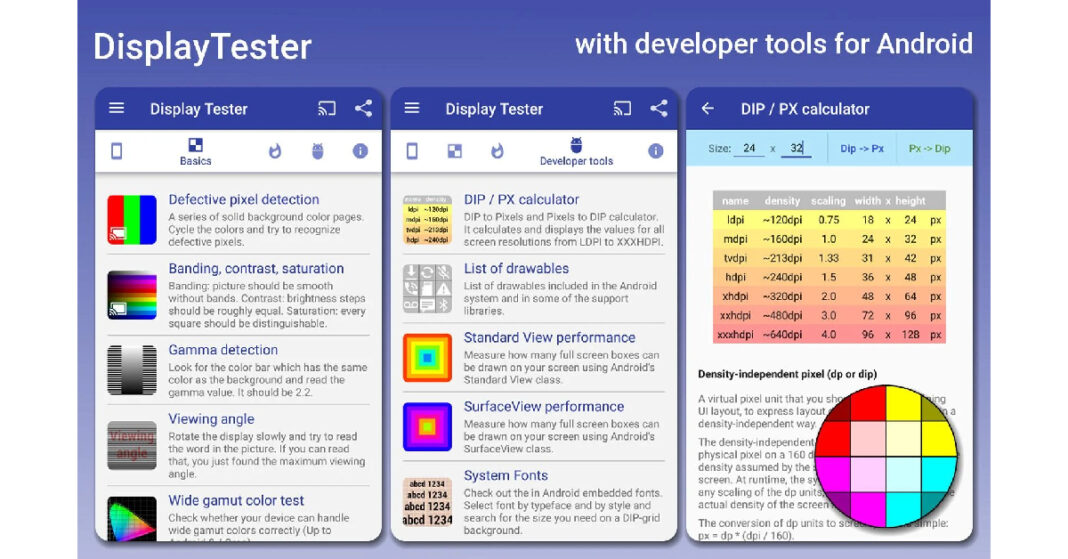1068x559 pixels.
Task: Tap share icon on the Developer tools screen
Action: click(x=658, y=109)
